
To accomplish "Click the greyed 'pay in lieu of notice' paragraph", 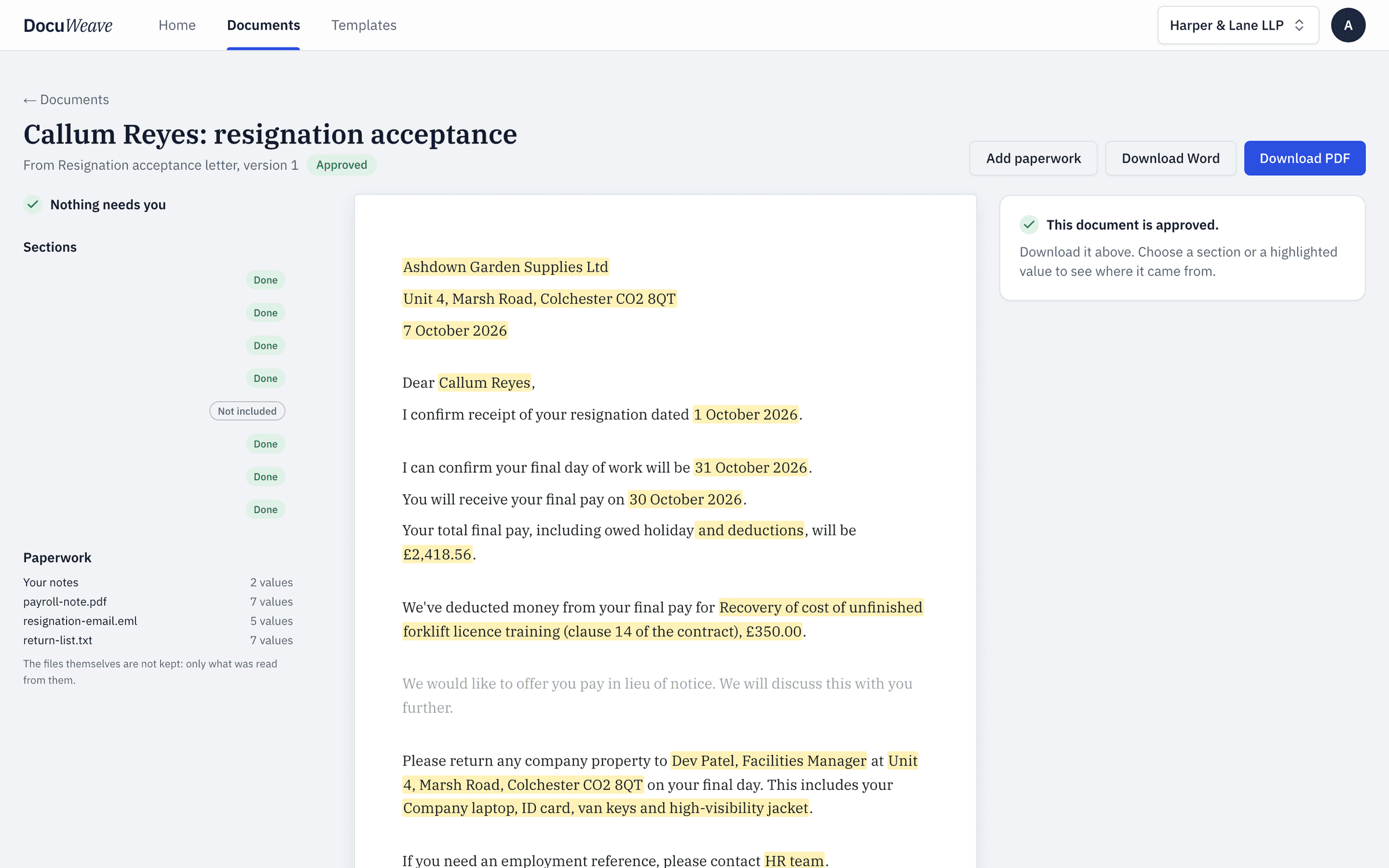I will [657, 695].
